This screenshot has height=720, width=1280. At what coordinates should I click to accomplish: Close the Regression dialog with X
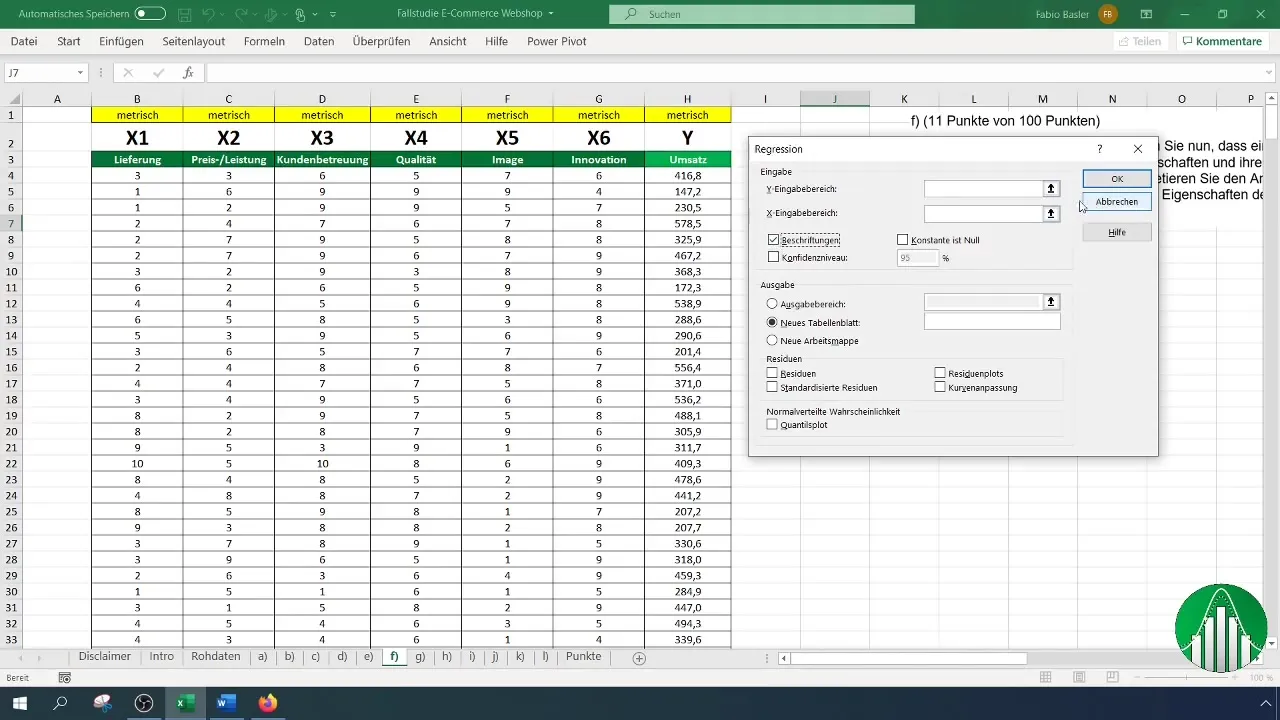(1138, 148)
